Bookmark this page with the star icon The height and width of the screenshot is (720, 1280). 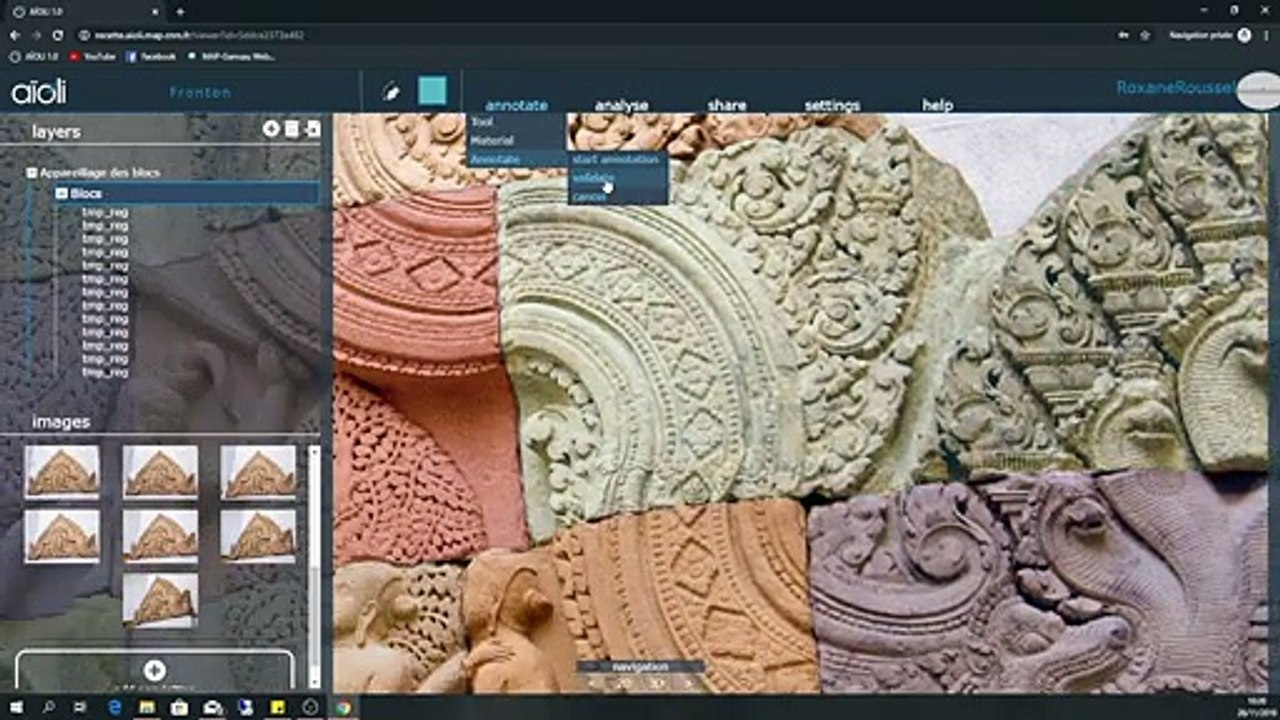coord(1145,35)
